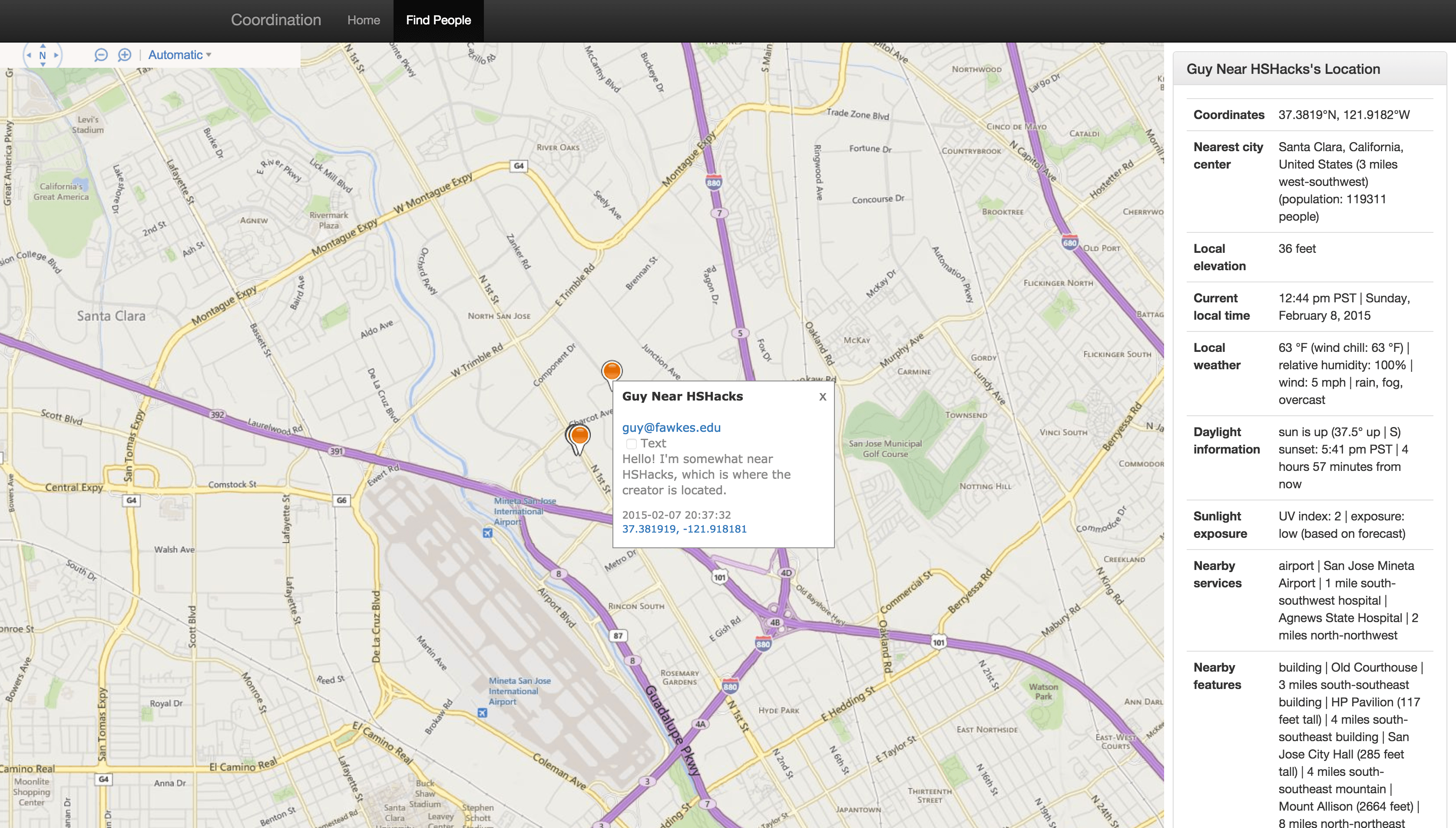Zoom in the map with the plus magnifier
Viewport: 1456px width, 828px height.
[x=125, y=55]
